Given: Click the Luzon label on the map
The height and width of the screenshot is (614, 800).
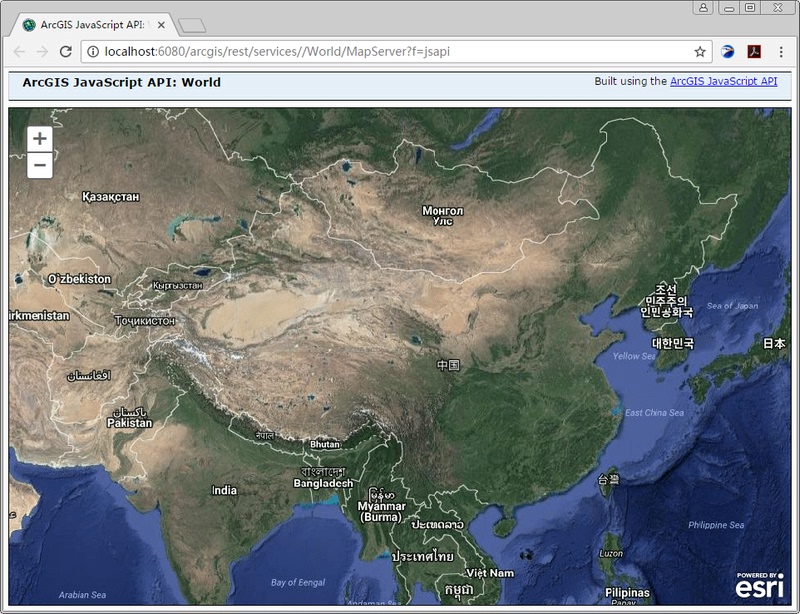Looking at the screenshot, I should click(x=611, y=553).
